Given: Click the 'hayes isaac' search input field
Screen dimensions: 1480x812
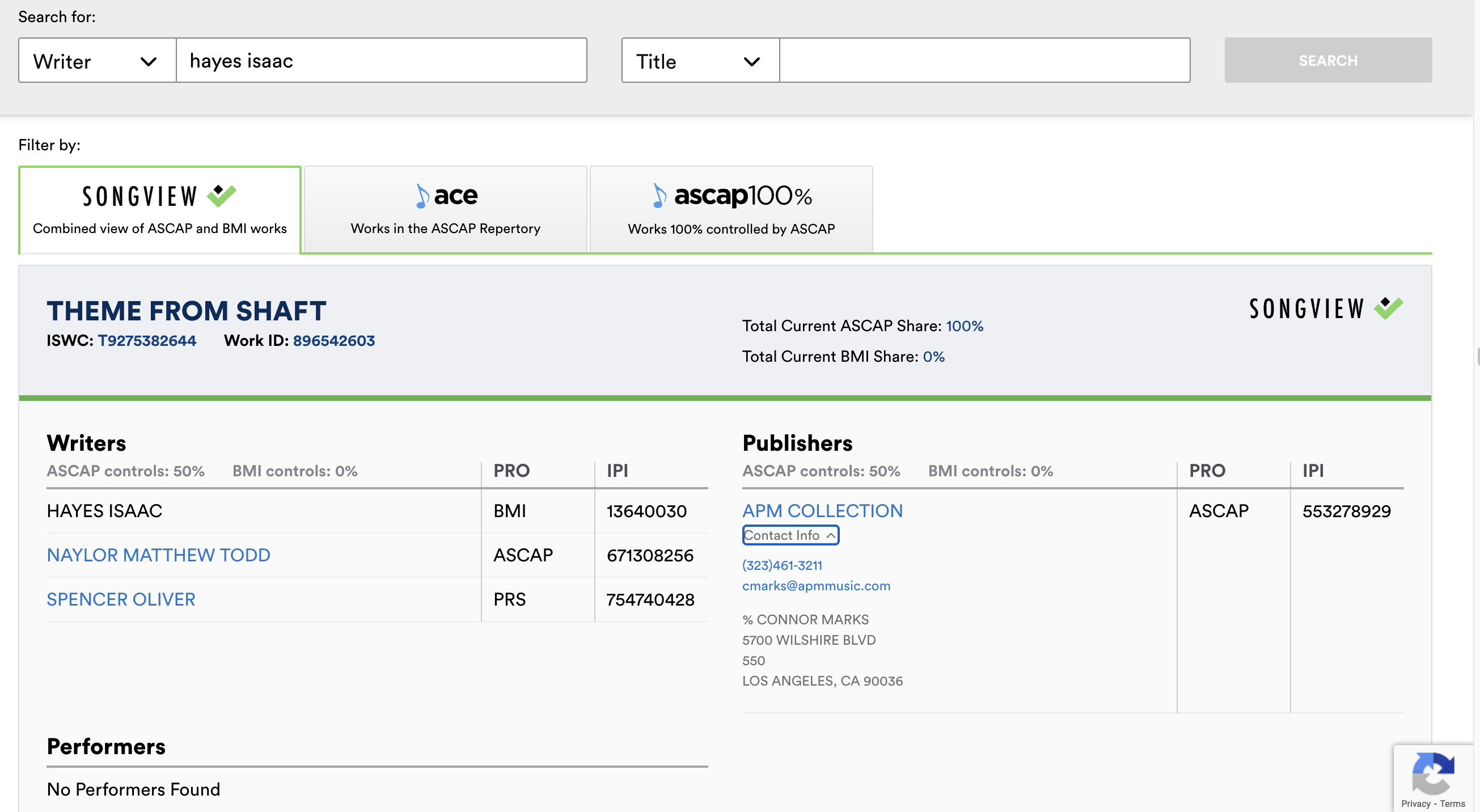Looking at the screenshot, I should 382,60.
